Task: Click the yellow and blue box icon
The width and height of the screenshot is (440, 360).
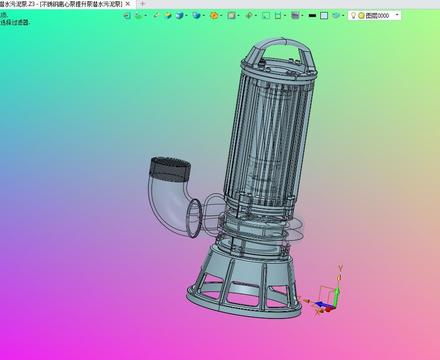Action: click(168, 15)
